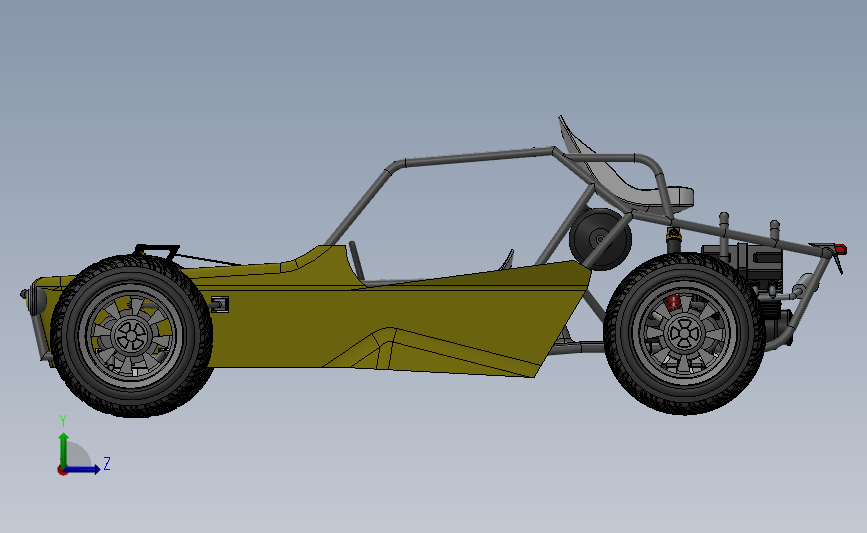The image size is (867, 533).
Task: Select the side marker light near front wheel
Action: pos(220,304)
